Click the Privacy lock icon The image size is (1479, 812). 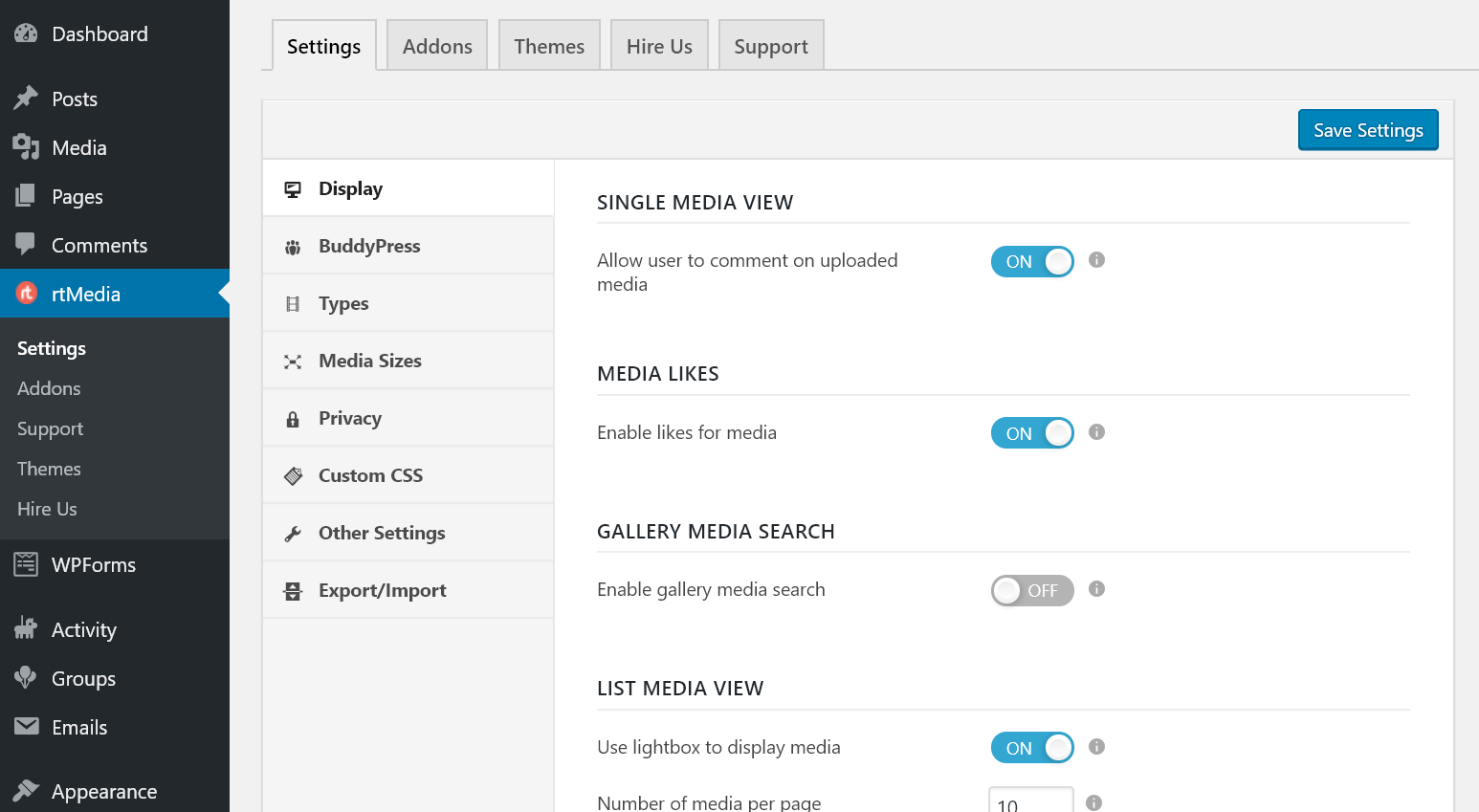coord(293,418)
